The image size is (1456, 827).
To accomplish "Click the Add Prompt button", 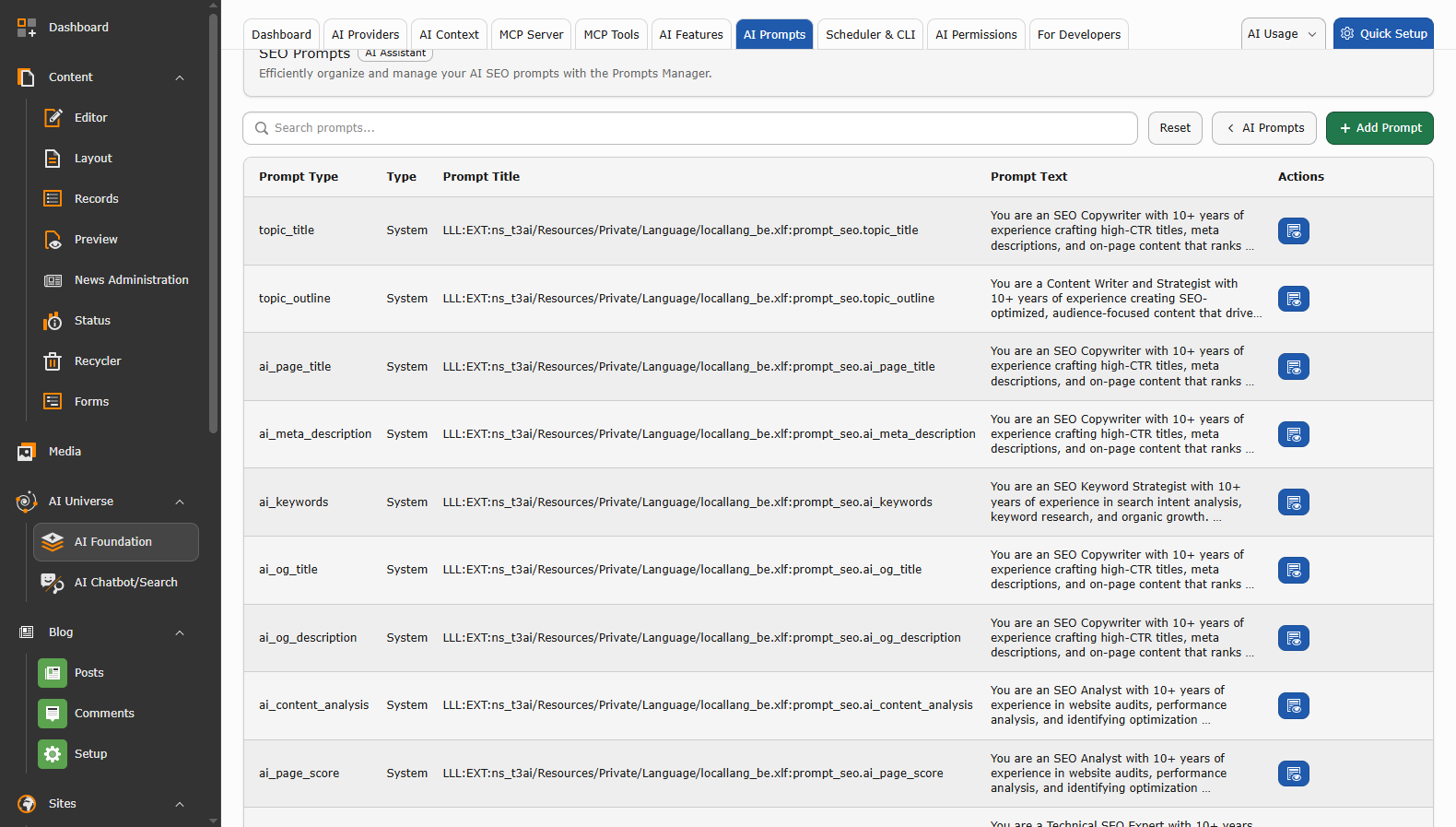I will click(x=1380, y=128).
